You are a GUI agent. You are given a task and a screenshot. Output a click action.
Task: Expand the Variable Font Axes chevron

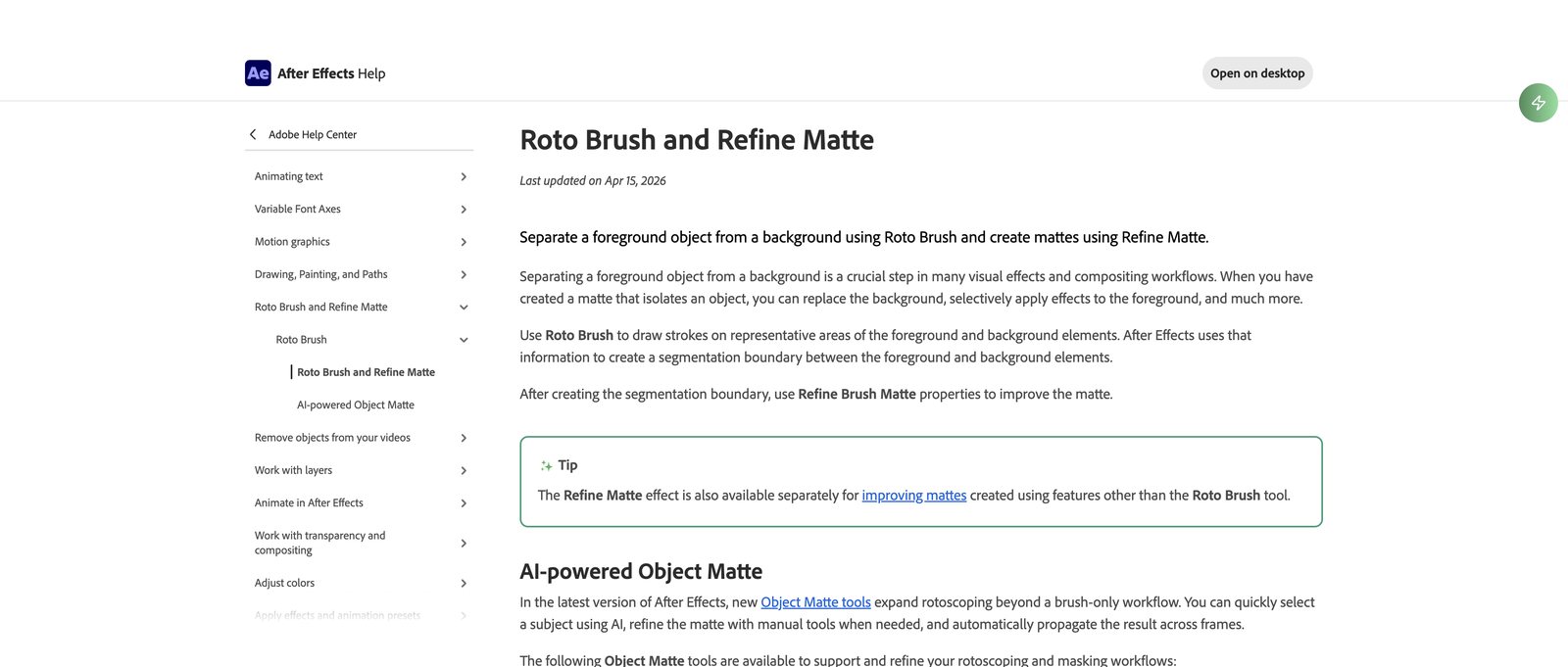coord(464,210)
